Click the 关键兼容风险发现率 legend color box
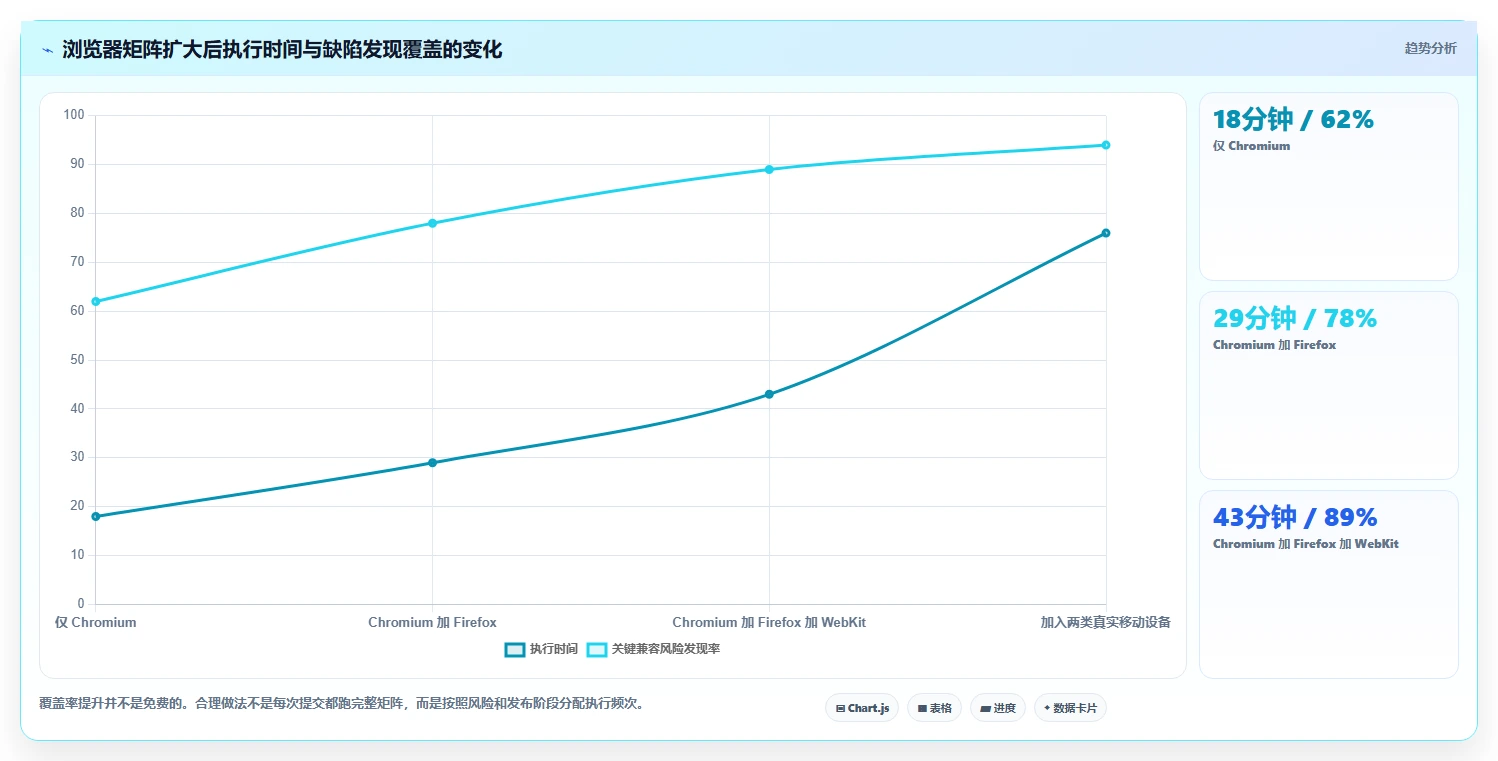The width and height of the screenshot is (1498, 761). 596,649
